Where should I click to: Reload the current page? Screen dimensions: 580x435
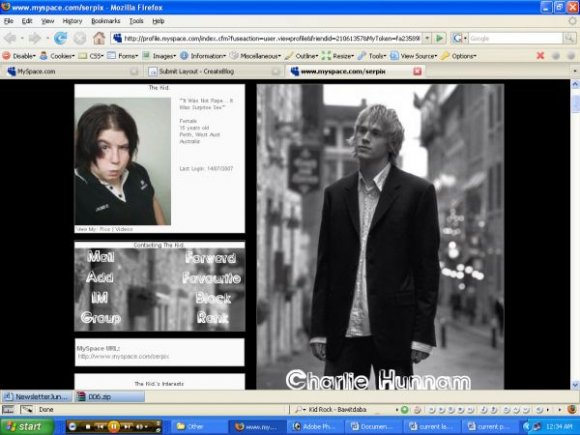[x=60, y=38]
